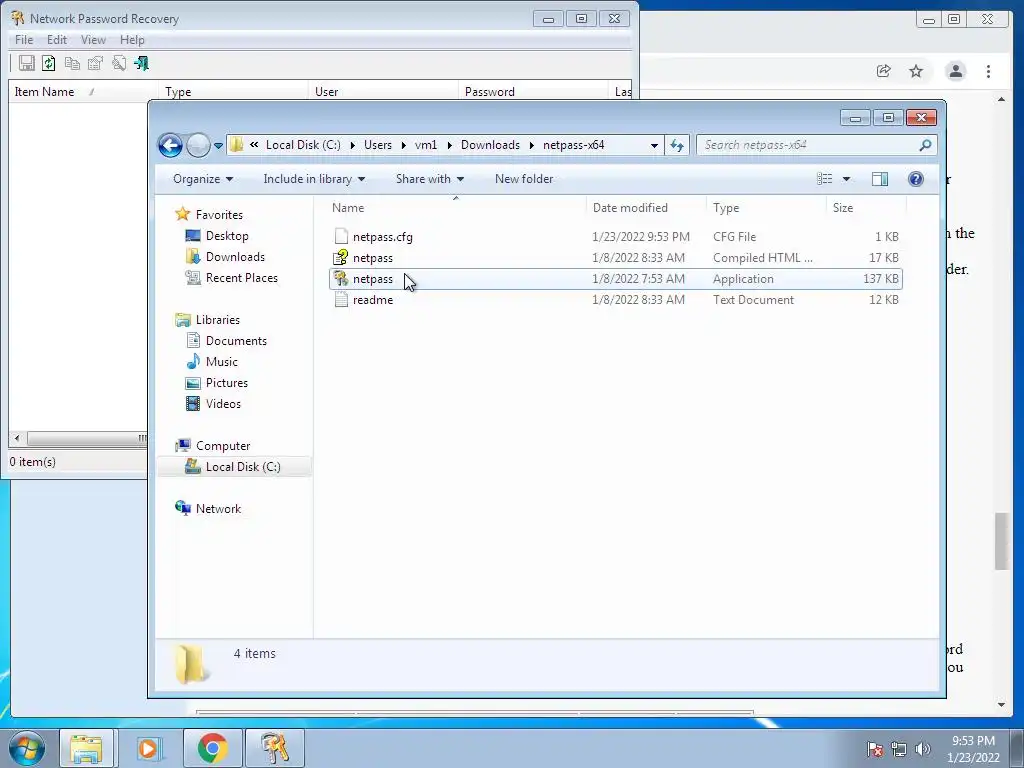Open File Explorer from taskbar

[x=86, y=748]
